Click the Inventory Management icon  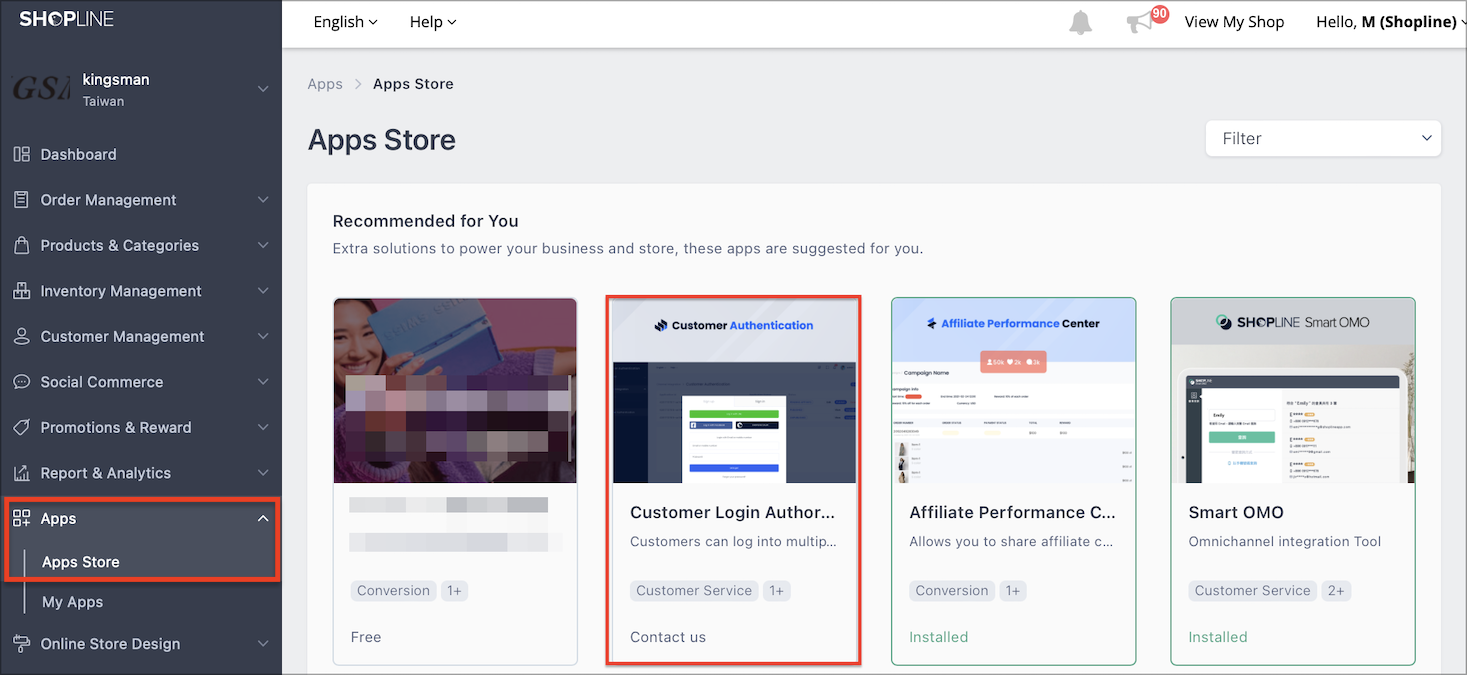[x=21, y=291]
